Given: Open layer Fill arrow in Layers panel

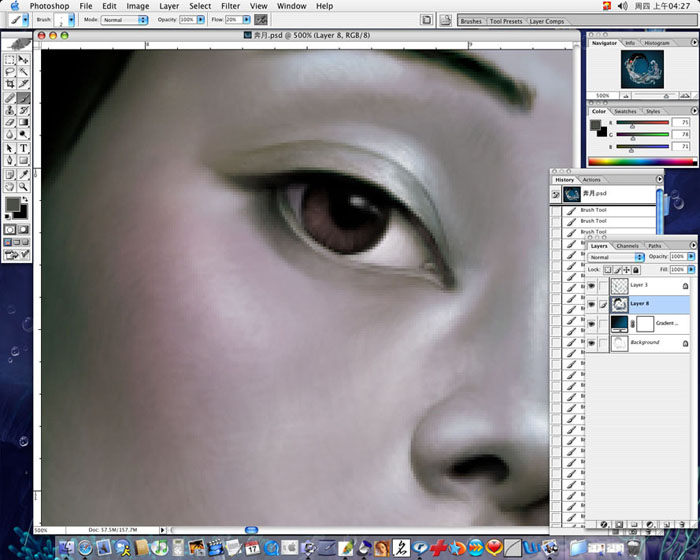Looking at the screenshot, I should (x=691, y=269).
